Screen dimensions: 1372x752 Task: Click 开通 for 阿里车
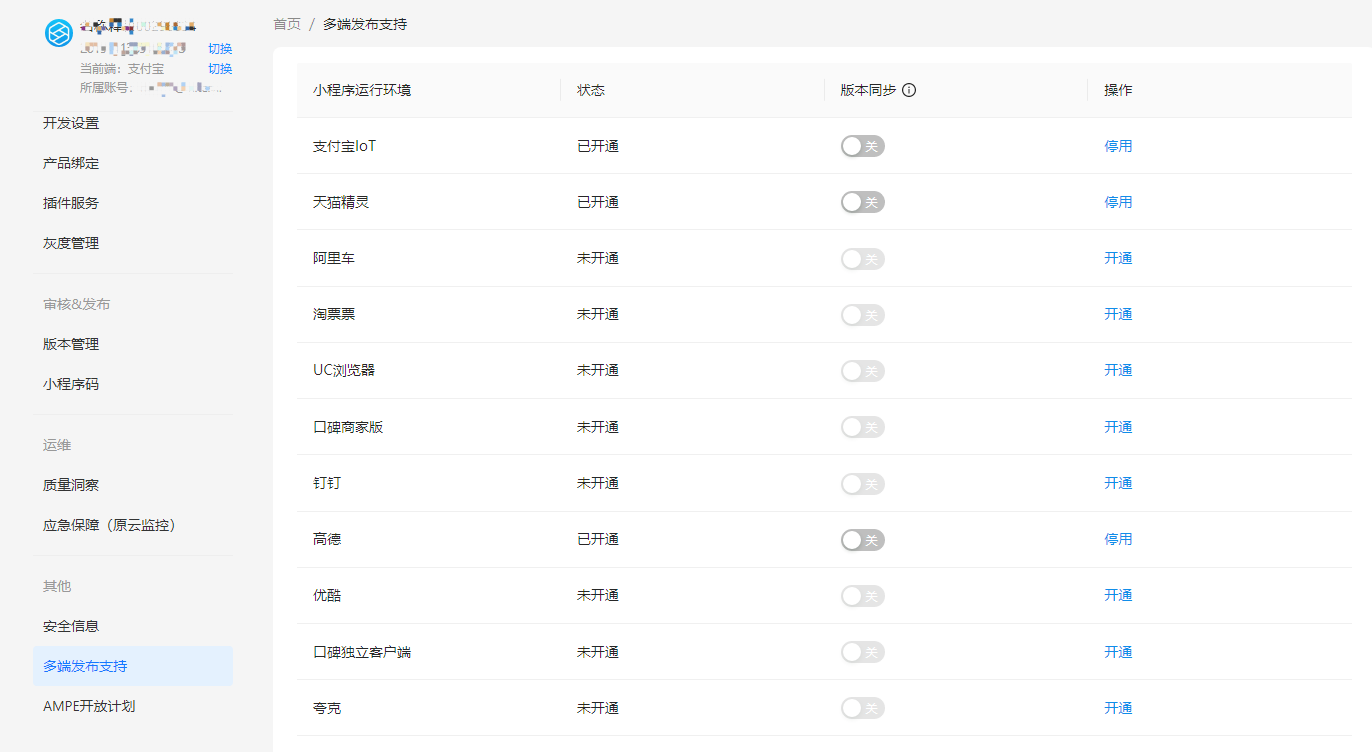click(x=1118, y=258)
